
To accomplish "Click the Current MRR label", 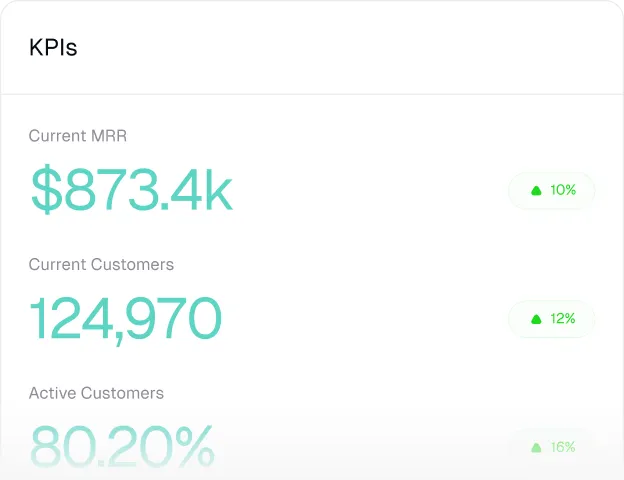I will [78, 136].
